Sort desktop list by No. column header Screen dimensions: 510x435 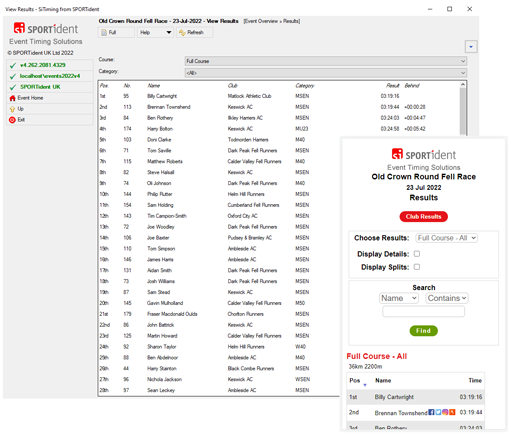tap(127, 86)
